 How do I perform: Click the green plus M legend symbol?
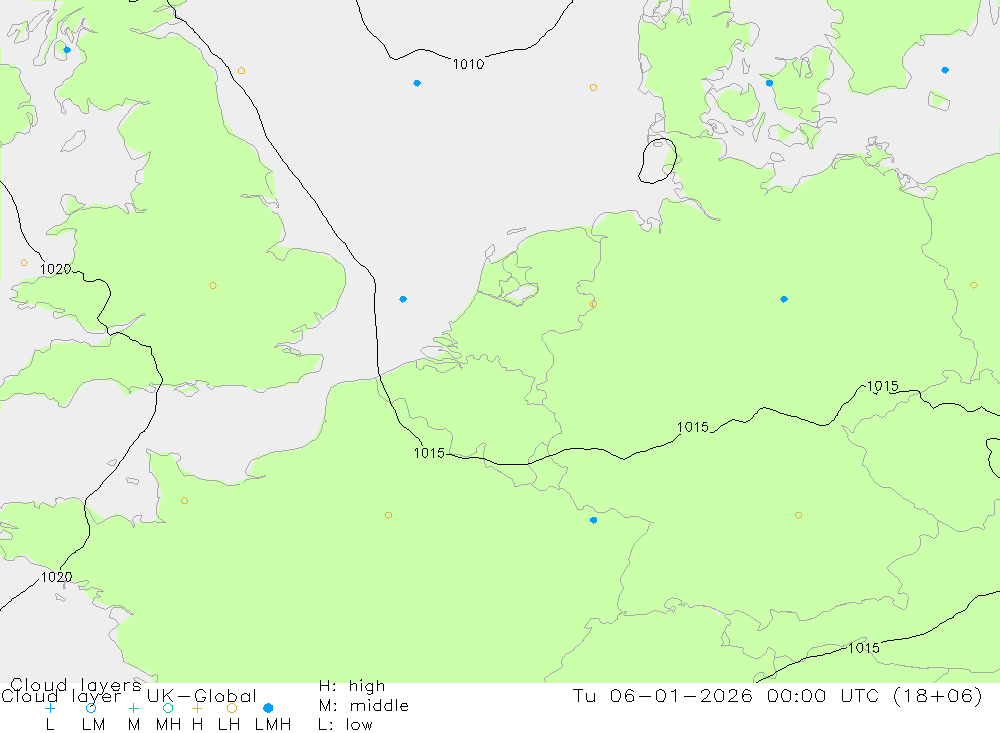pos(133,708)
